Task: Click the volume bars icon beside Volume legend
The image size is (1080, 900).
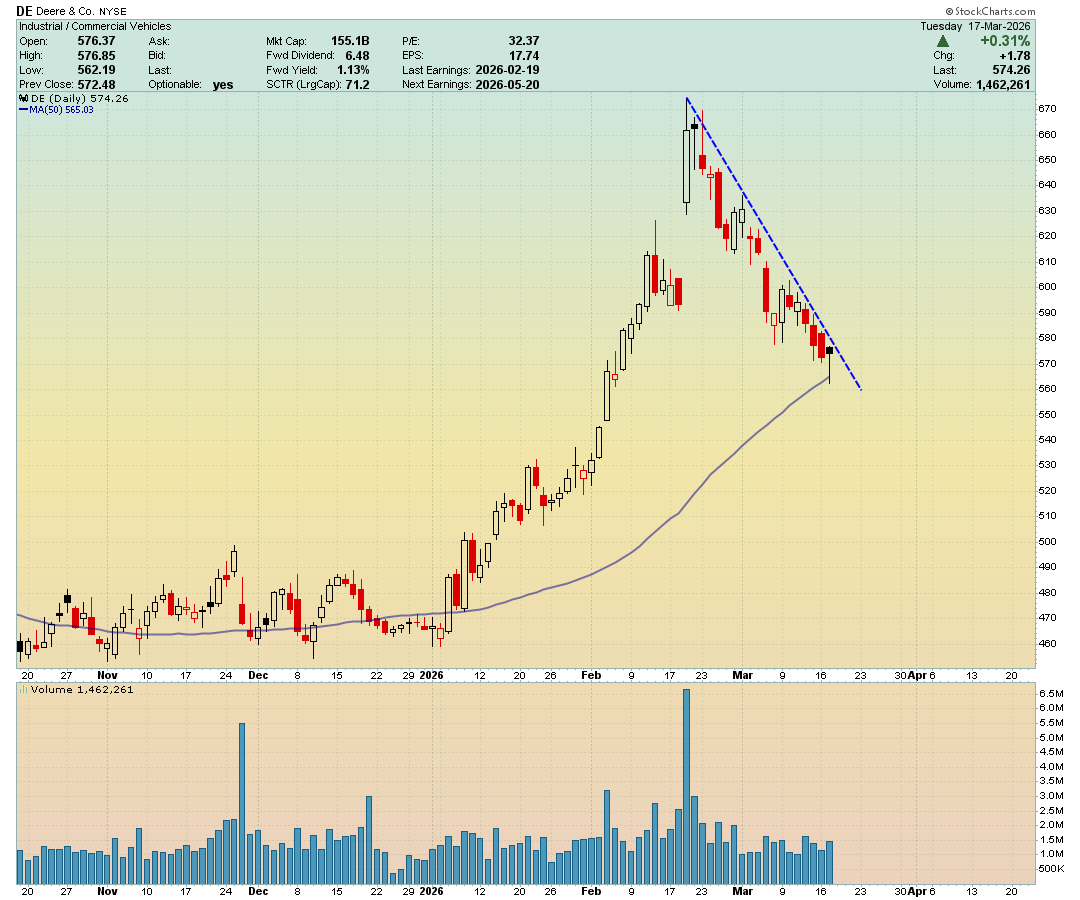Action: pos(23,689)
